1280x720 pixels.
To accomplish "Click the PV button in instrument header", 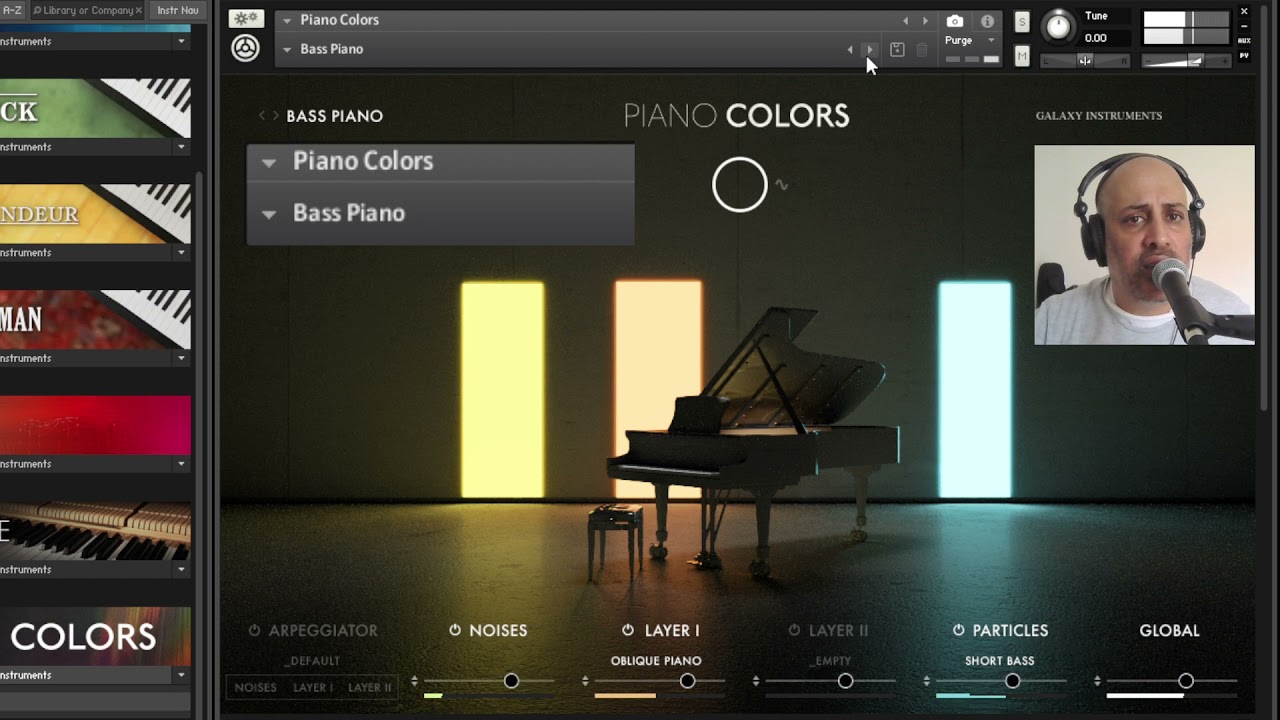I will [x=1244, y=56].
